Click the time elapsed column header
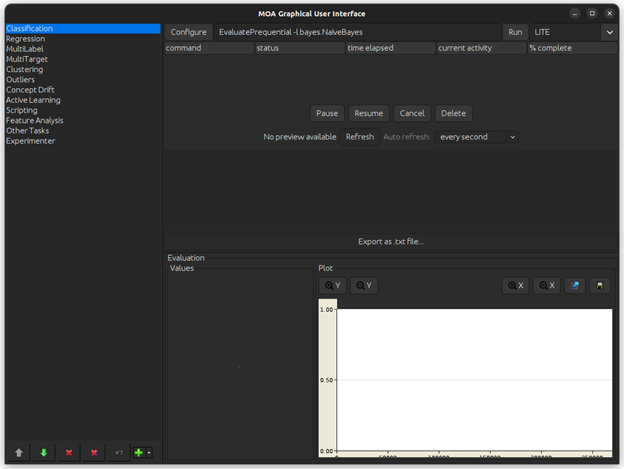This screenshot has height=469, width=624. point(390,48)
